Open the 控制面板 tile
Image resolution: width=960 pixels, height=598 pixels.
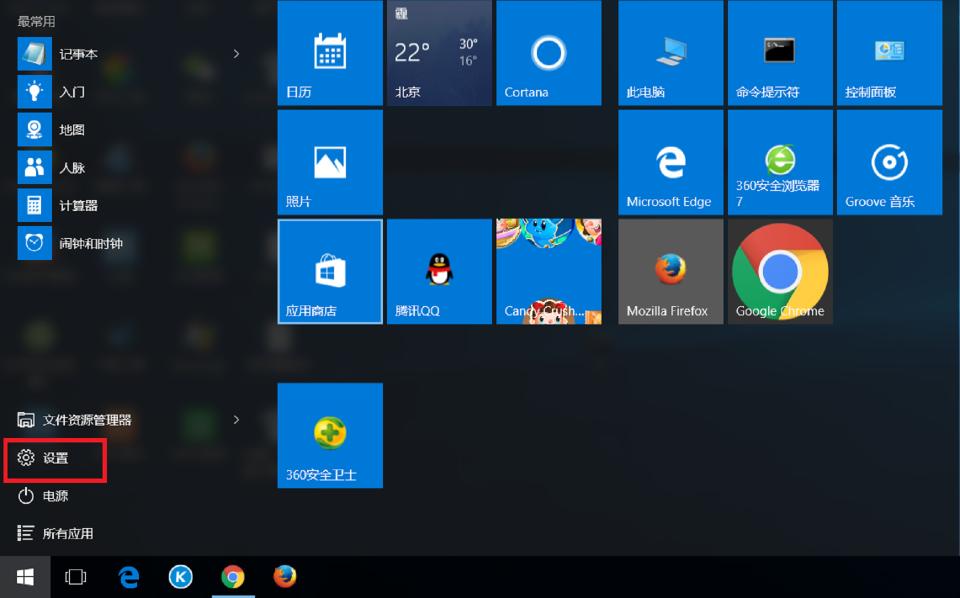[889, 53]
